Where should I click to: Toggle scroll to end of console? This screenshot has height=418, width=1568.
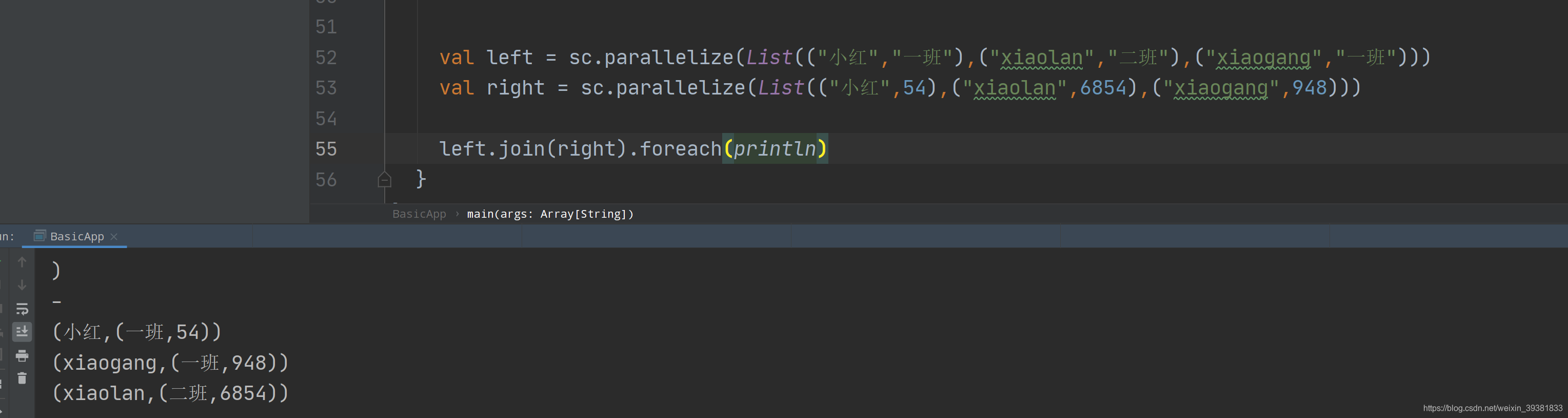tap(22, 332)
